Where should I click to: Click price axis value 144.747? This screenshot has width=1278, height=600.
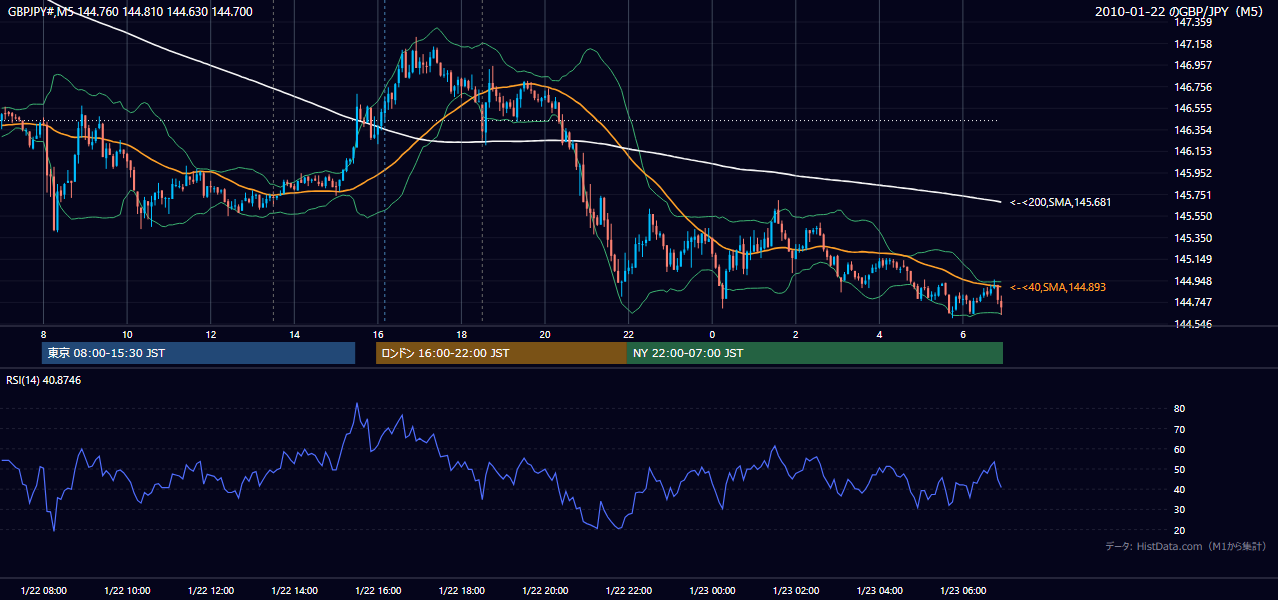click(x=1193, y=302)
